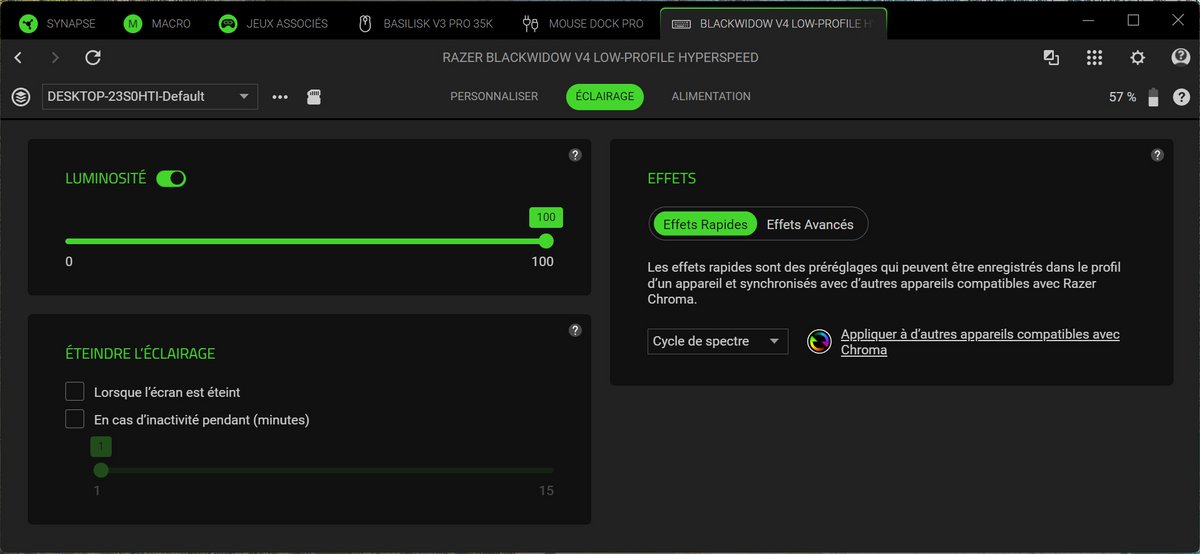
Task: Open Synapse settings gear
Action: (x=1137, y=58)
